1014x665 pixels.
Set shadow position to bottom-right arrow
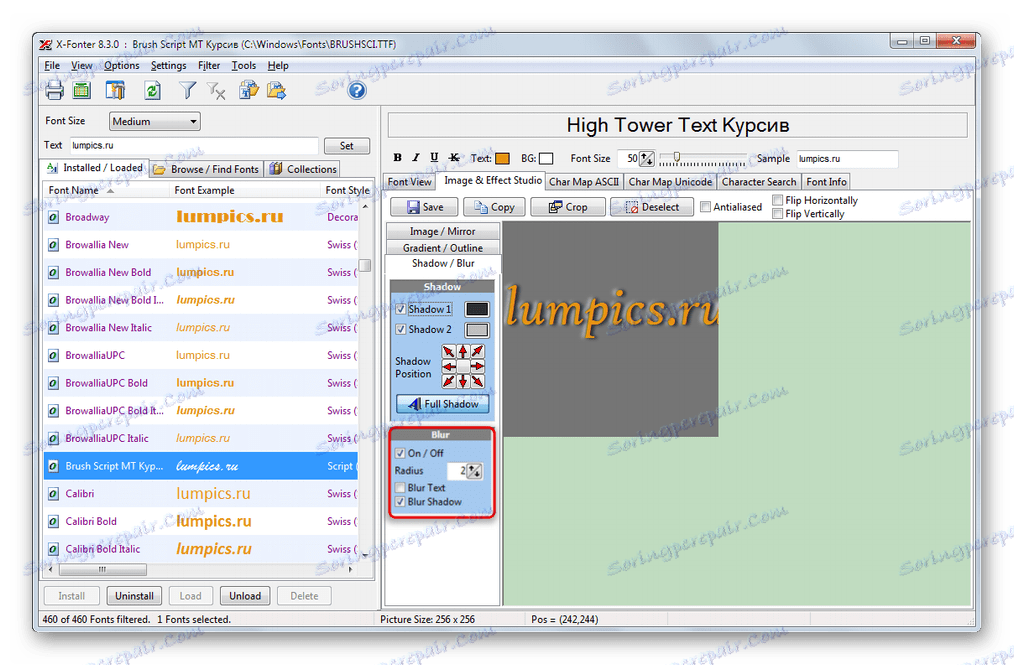click(477, 381)
